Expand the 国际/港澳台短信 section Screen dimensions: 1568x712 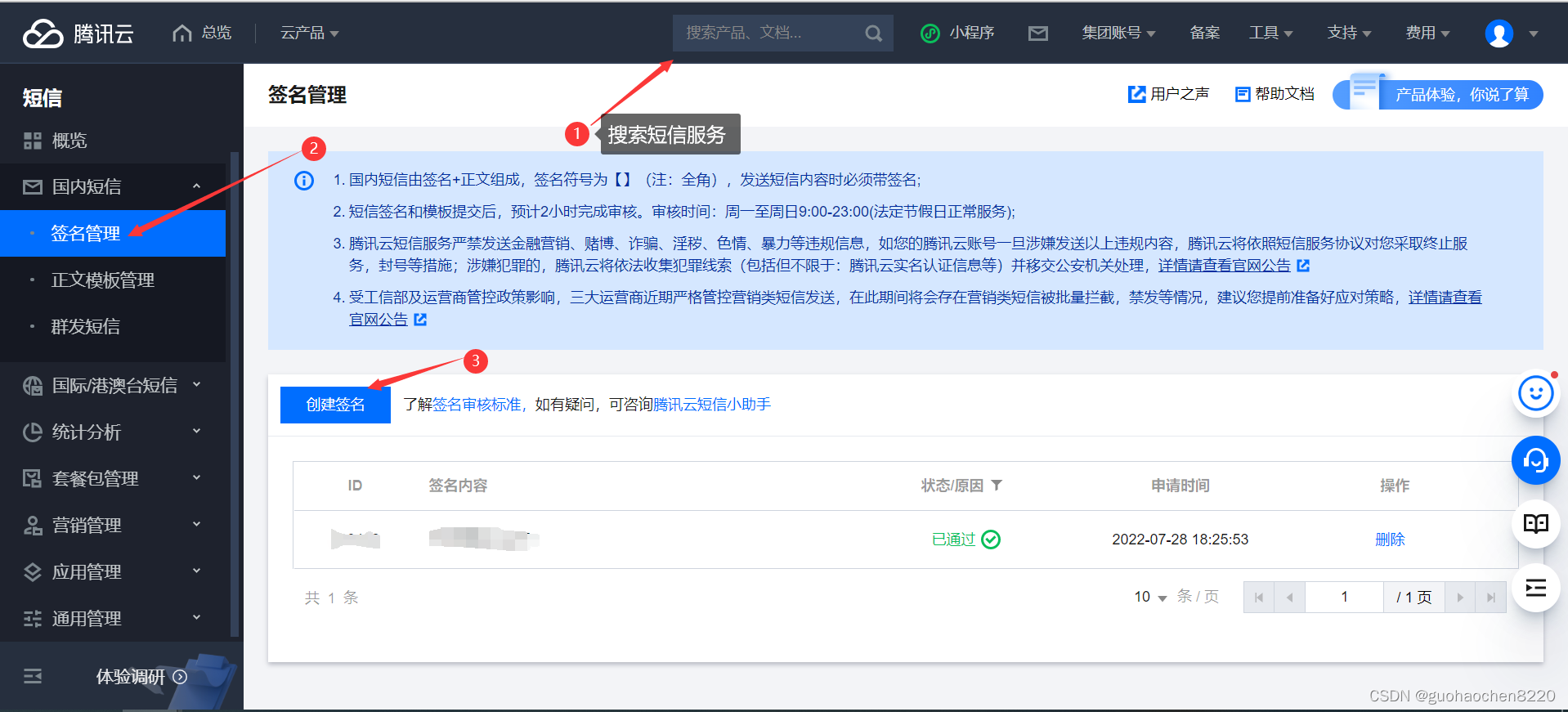click(196, 384)
